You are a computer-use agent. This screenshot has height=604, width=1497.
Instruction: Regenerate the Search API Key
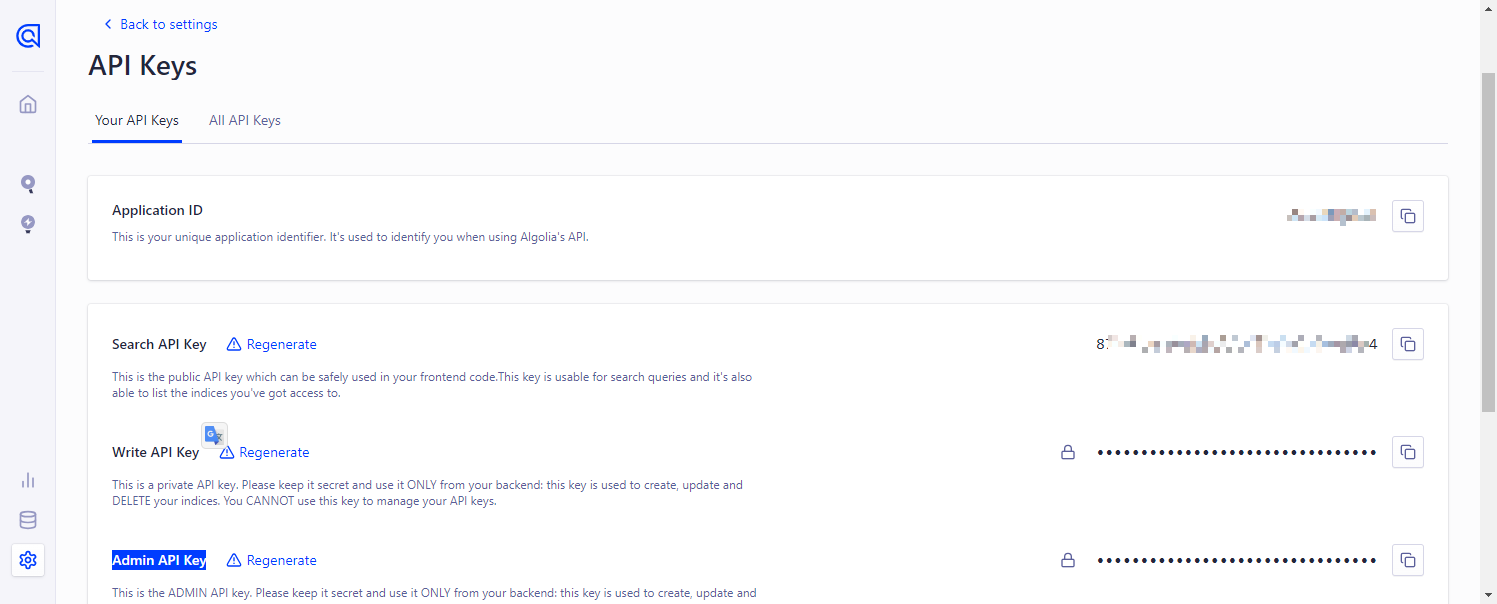[x=282, y=344]
